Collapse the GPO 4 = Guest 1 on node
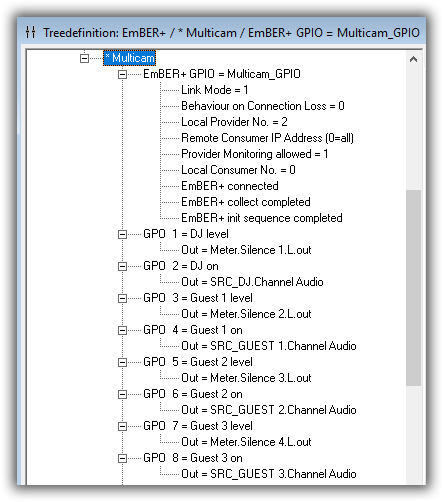The width and height of the screenshot is (443, 502). pyautogui.click(x=122, y=330)
